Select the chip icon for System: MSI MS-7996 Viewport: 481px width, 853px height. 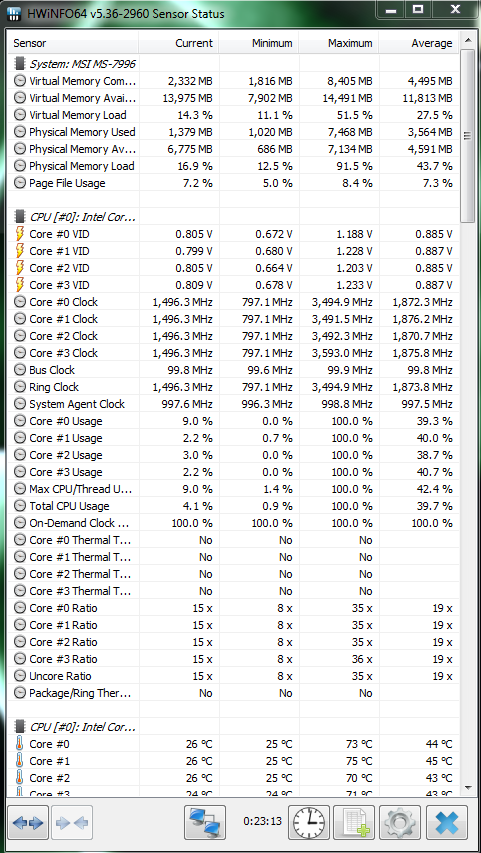[20, 64]
